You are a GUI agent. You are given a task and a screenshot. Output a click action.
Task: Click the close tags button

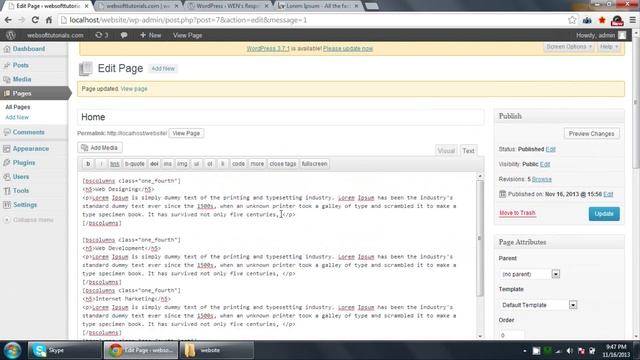click(283, 164)
